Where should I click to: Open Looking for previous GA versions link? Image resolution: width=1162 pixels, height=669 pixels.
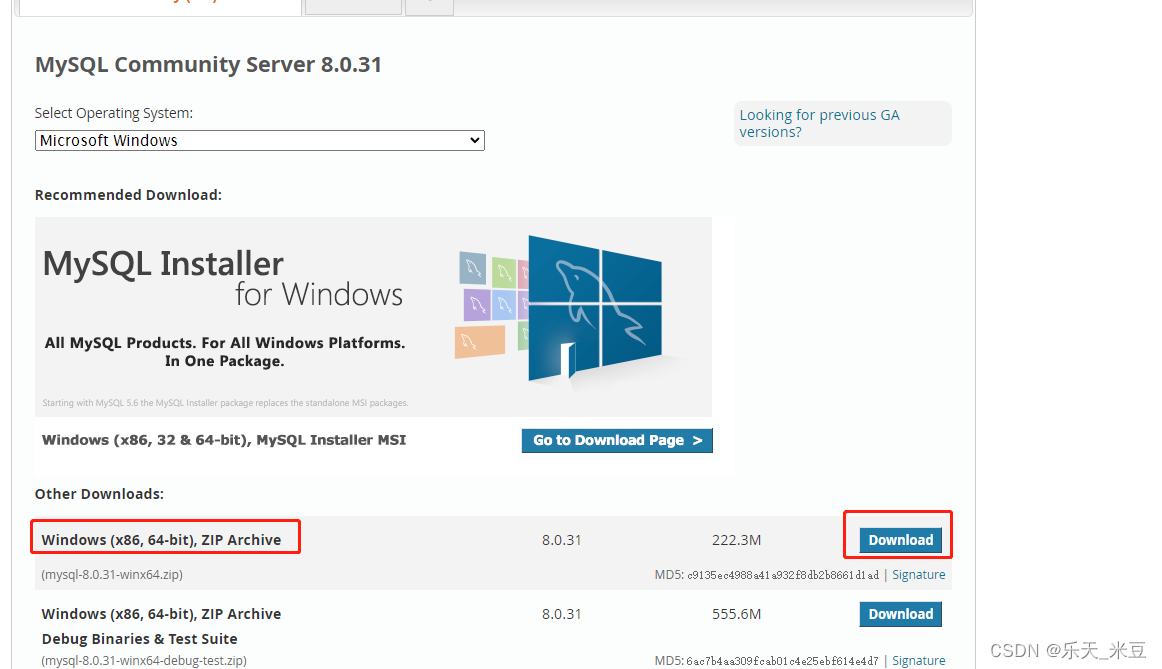click(819, 124)
